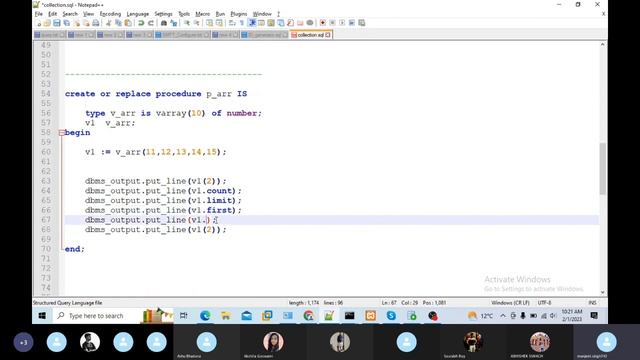Click the UTF-8 encoding in status bar

coord(544,303)
